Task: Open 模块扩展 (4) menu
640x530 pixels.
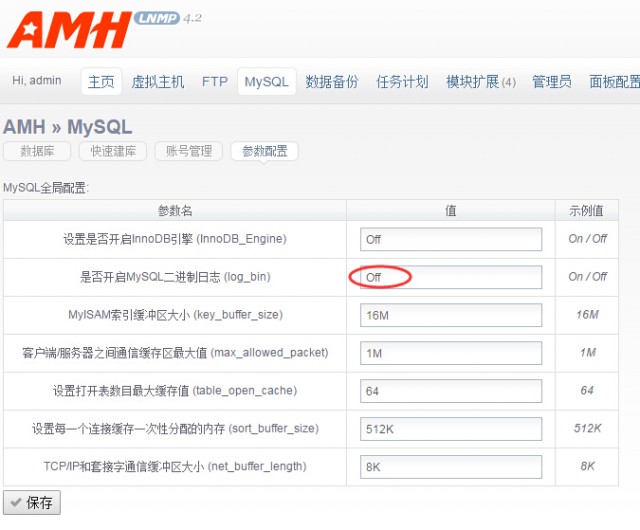Action: click(x=481, y=82)
